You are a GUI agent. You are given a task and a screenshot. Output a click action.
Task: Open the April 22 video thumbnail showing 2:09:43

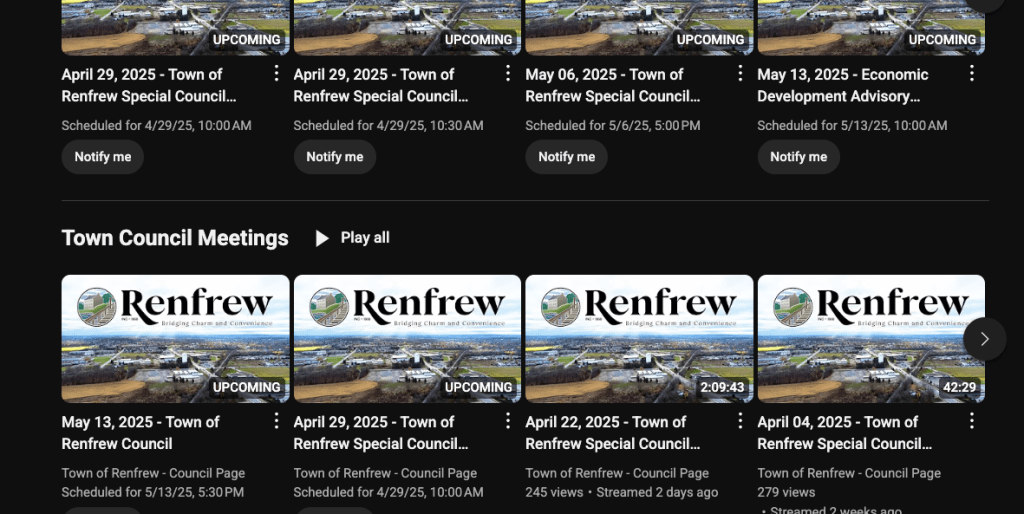pos(639,339)
